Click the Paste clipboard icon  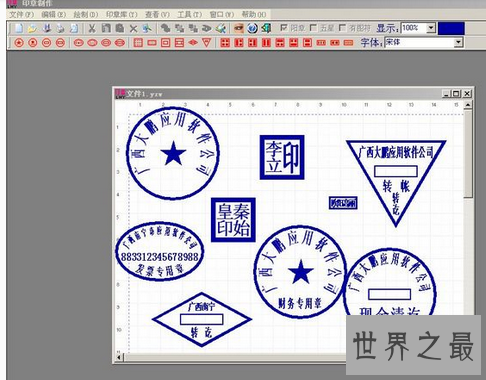coord(120,28)
